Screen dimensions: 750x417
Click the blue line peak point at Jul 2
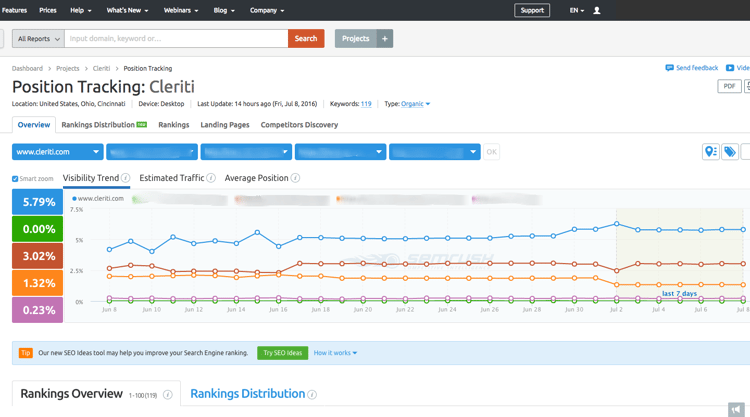click(617, 224)
